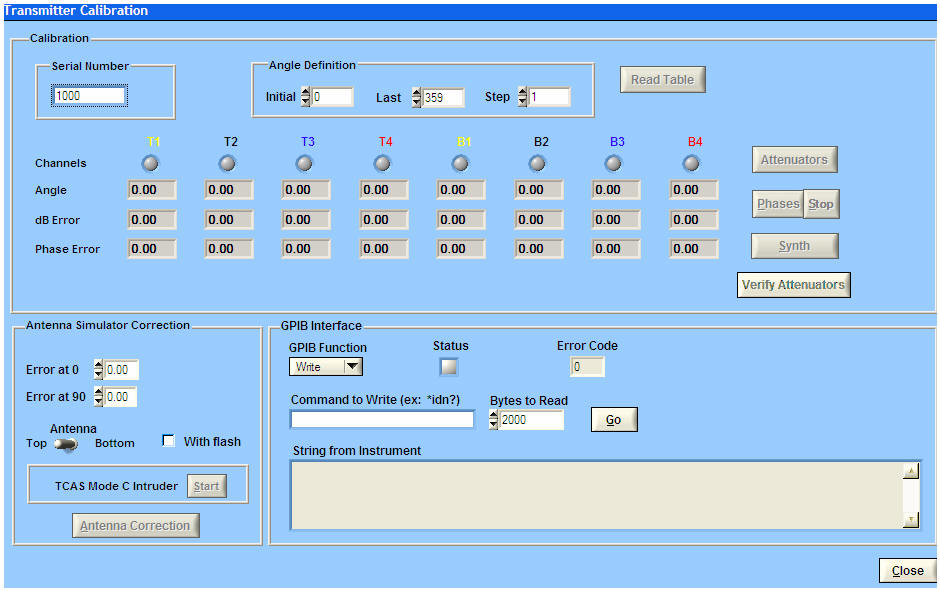Click the Synth button
The image size is (940, 591).
[x=794, y=246]
